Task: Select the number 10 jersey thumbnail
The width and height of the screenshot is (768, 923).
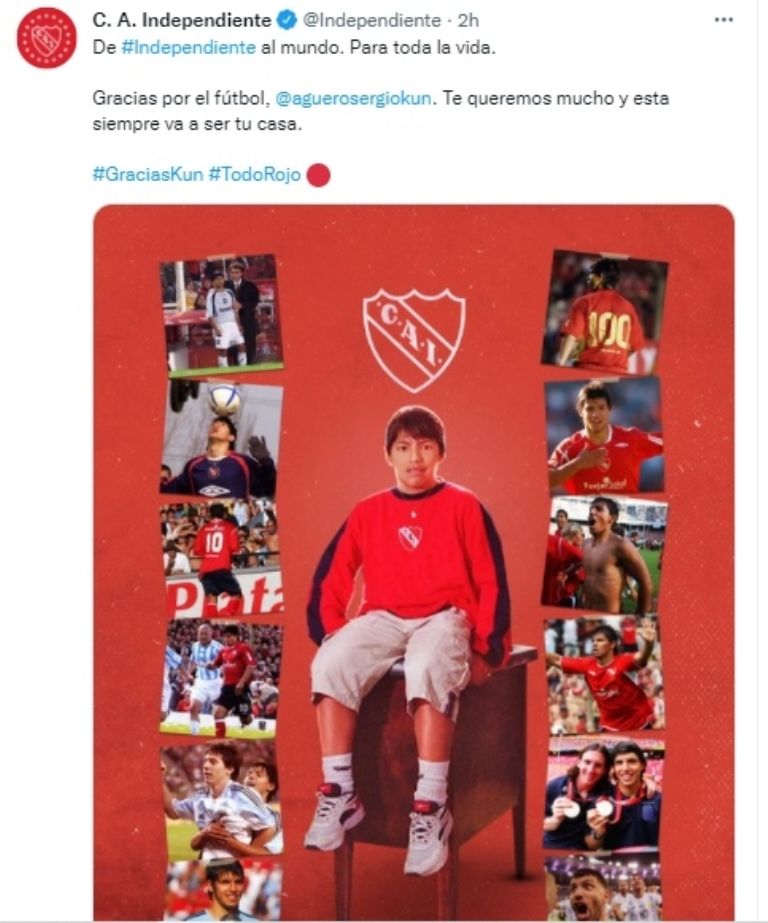Action: (222, 558)
